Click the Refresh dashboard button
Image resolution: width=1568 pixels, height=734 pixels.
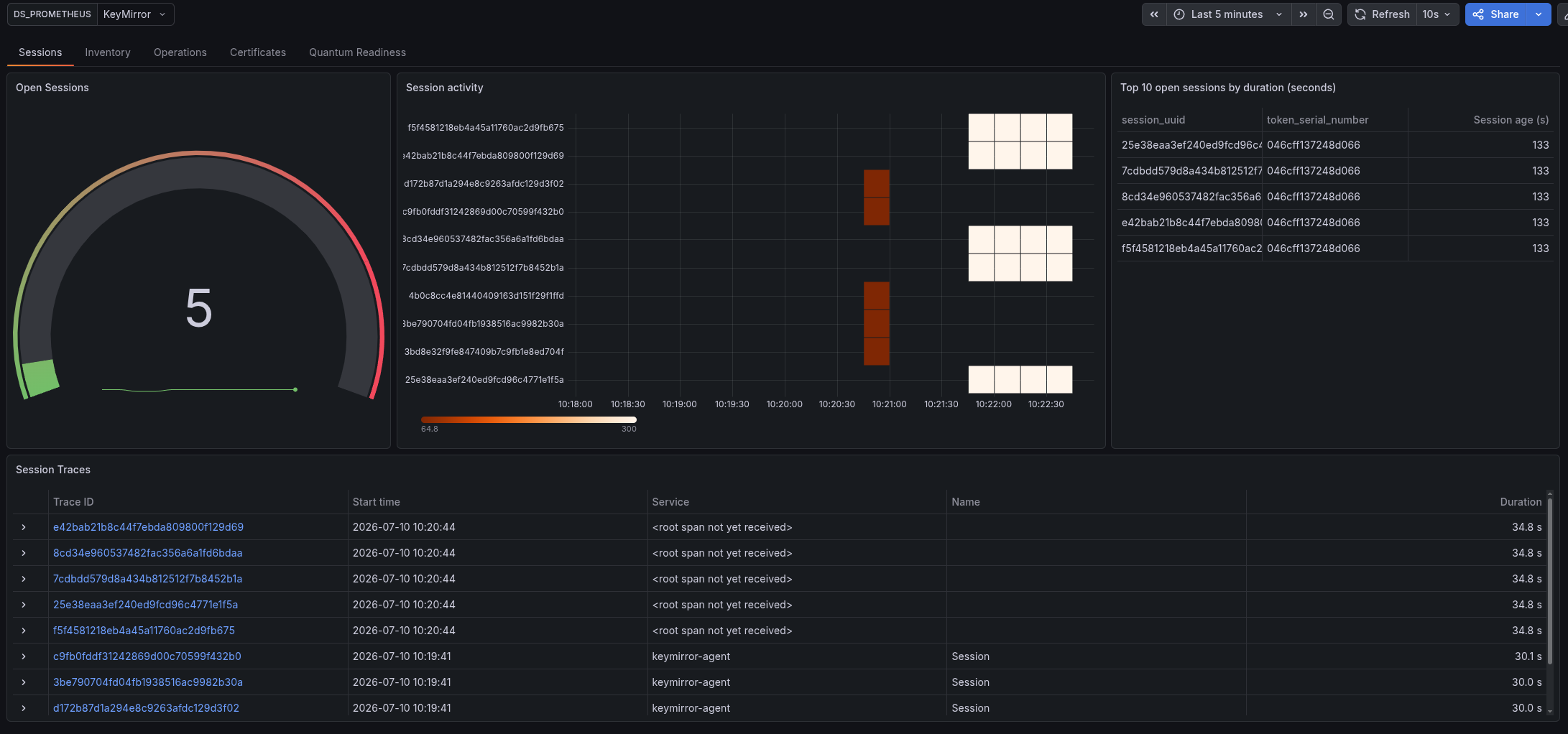point(1382,14)
